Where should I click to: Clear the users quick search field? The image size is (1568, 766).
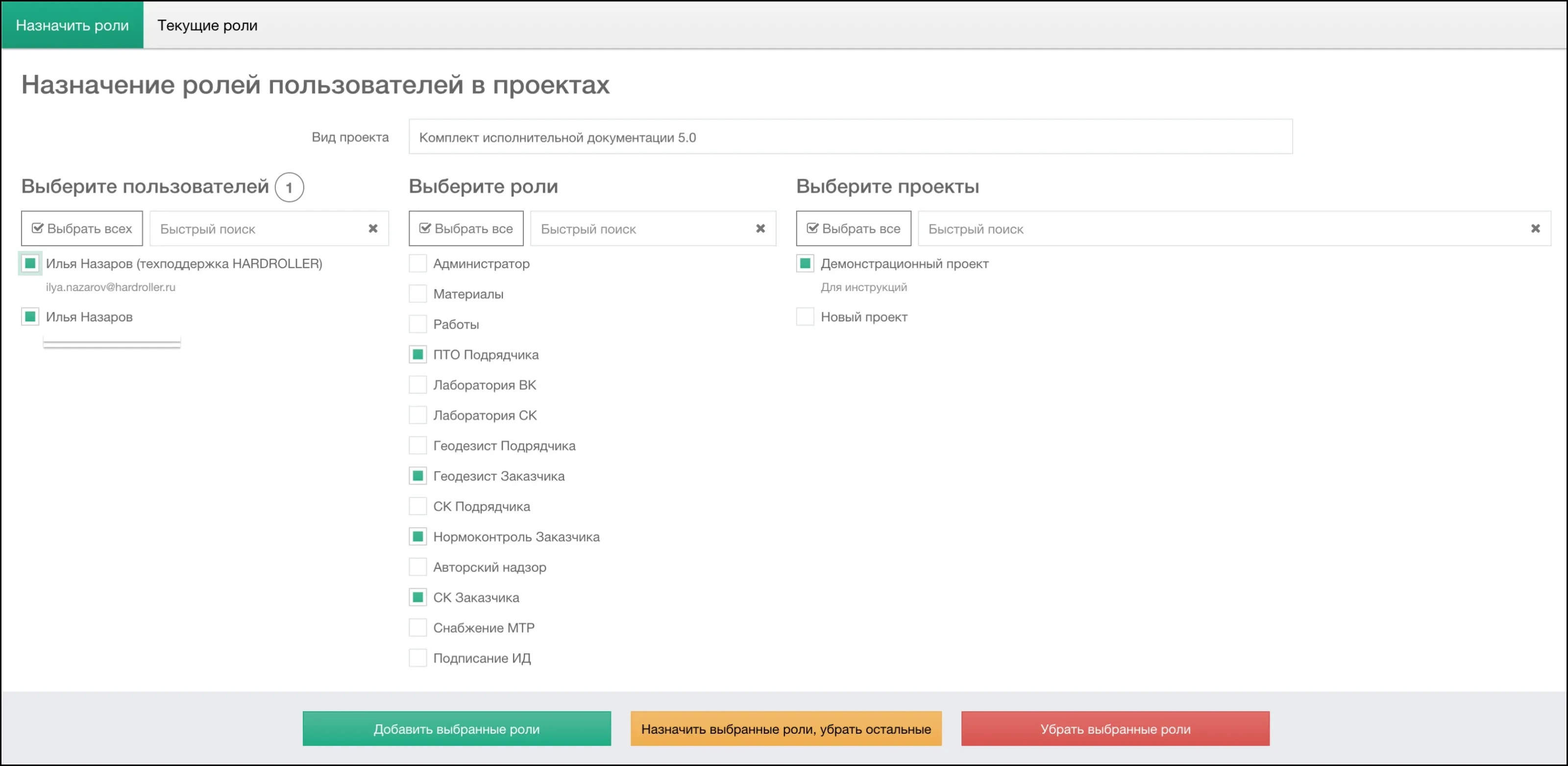click(x=373, y=228)
